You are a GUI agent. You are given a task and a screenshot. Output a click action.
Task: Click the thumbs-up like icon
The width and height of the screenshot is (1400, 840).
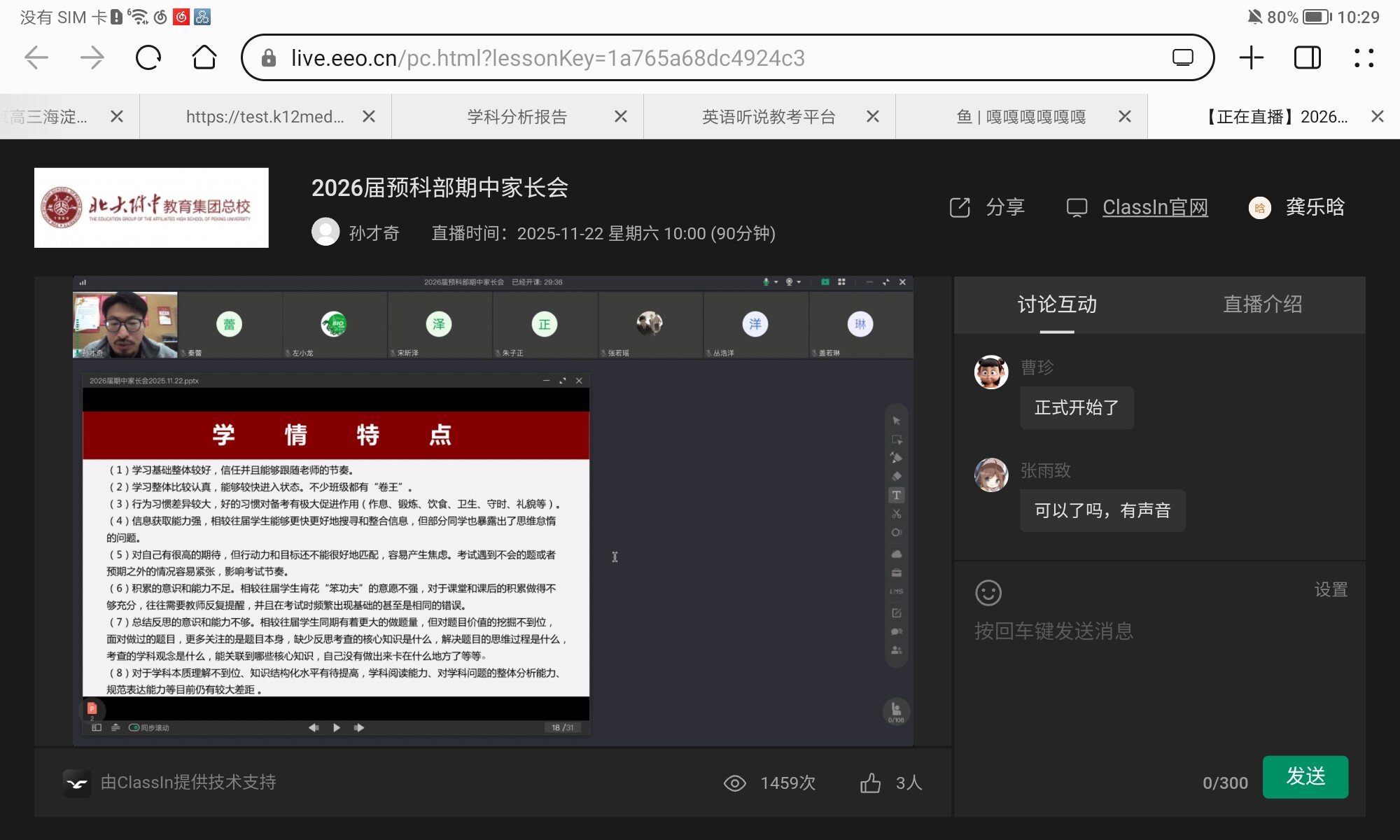pos(870,783)
